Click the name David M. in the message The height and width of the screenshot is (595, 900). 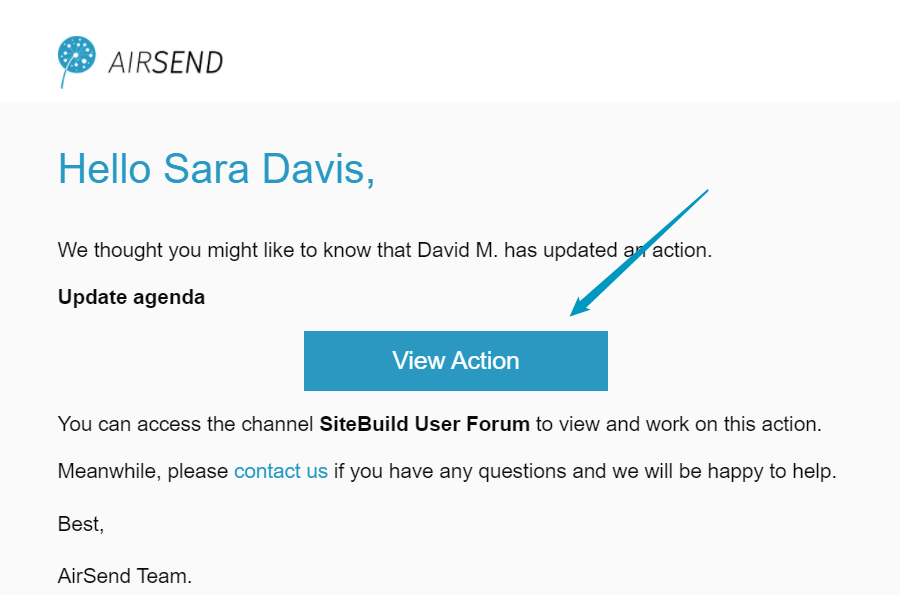coord(457,250)
